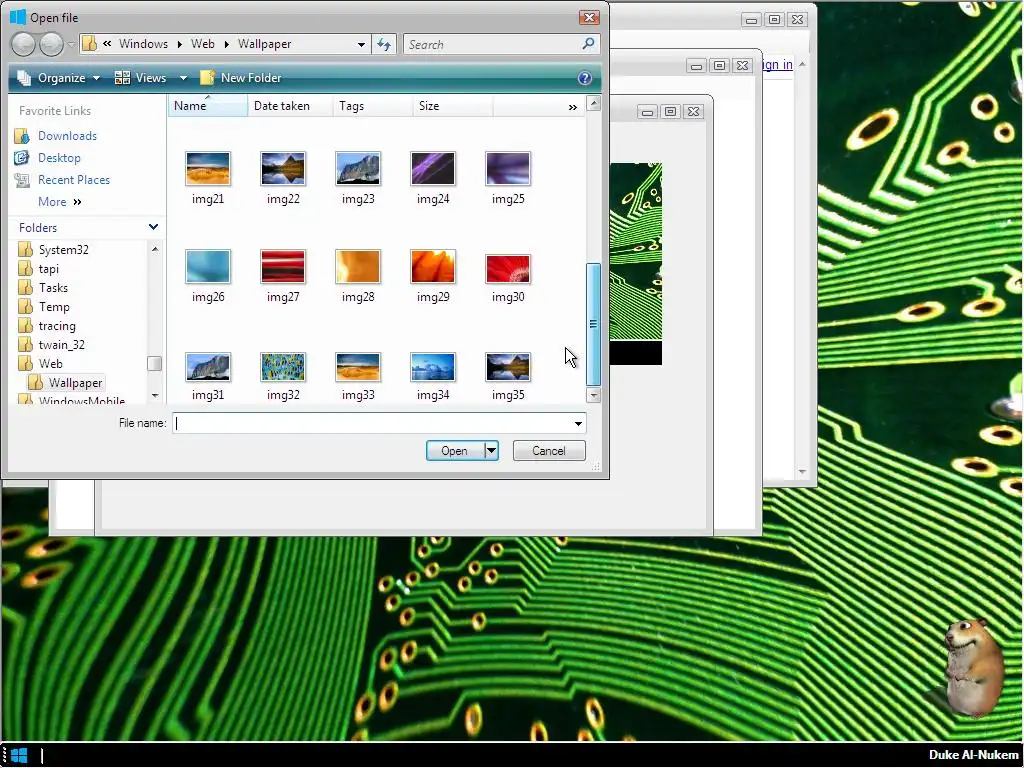This screenshot has height=768, width=1024.
Task: Click the file list vertical scrollbar thumb
Action: point(593,324)
